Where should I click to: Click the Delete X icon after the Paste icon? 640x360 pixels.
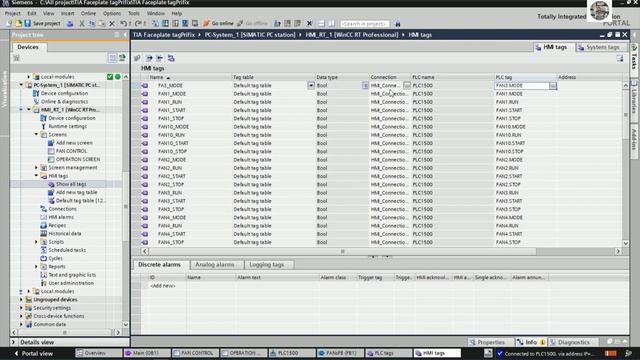click(112, 23)
